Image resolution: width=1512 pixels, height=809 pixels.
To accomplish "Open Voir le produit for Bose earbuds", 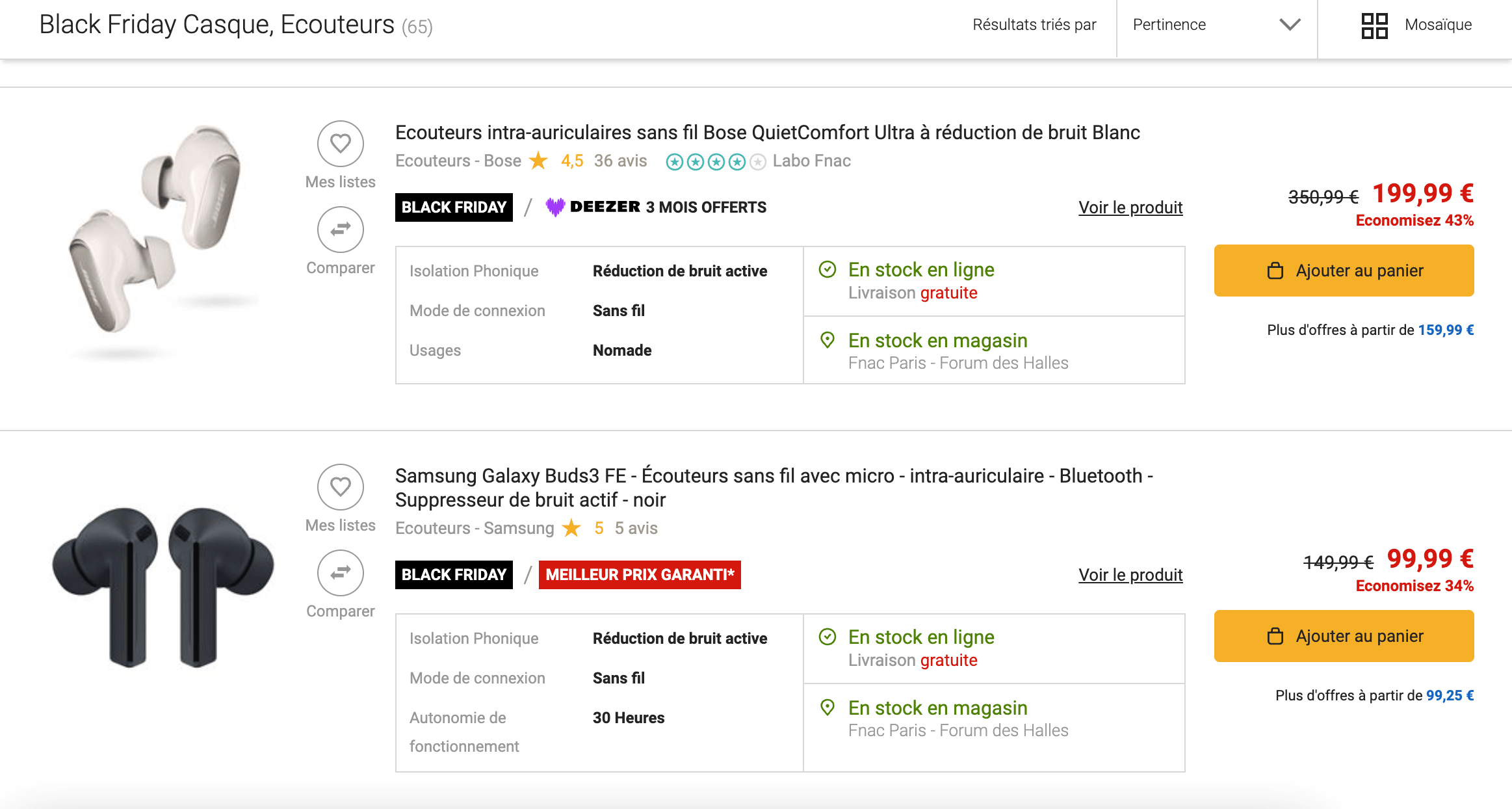I will coord(1130,207).
